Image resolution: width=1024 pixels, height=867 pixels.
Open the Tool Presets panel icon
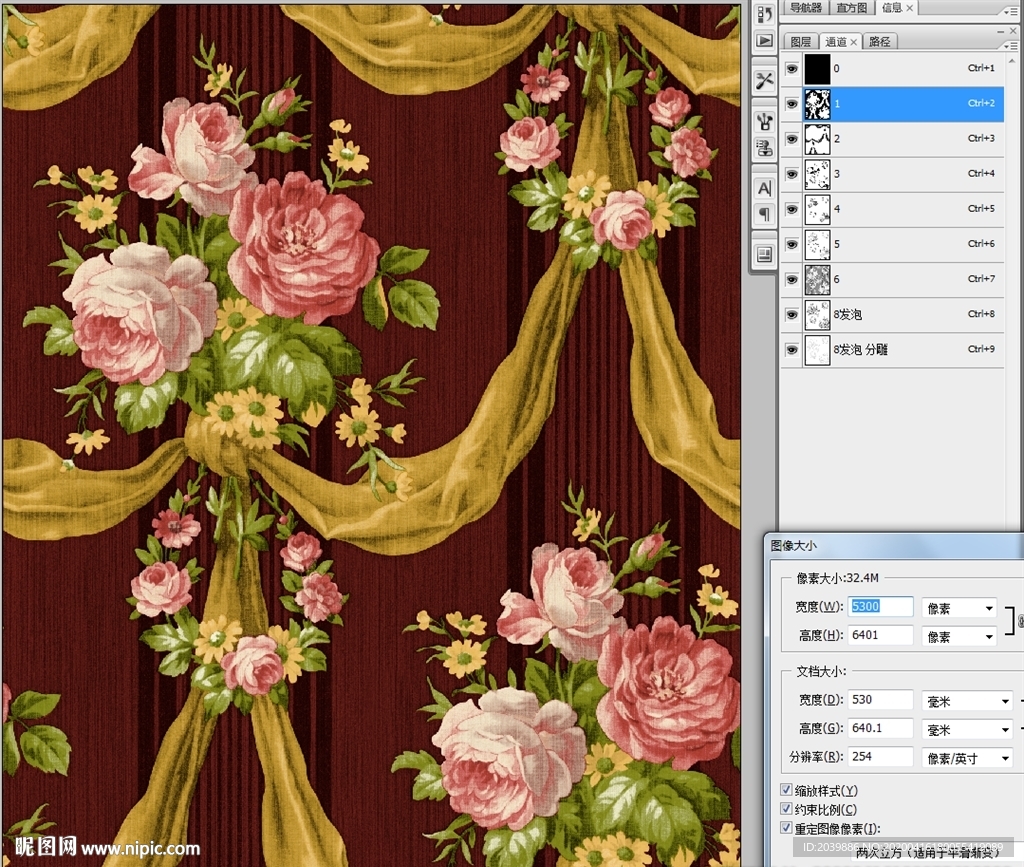[x=764, y=81]
